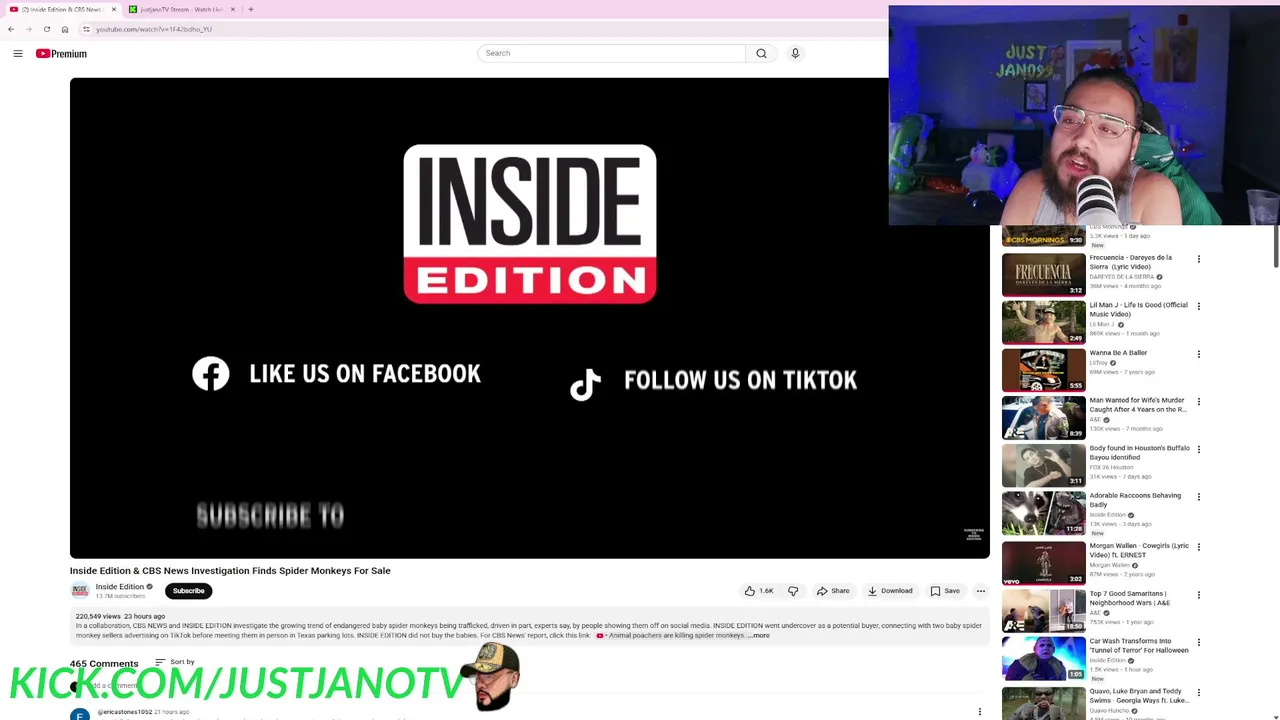
Task: Open Quavo, Luke Bryan and Teddy Swims video
Action: coord(1139,695)
